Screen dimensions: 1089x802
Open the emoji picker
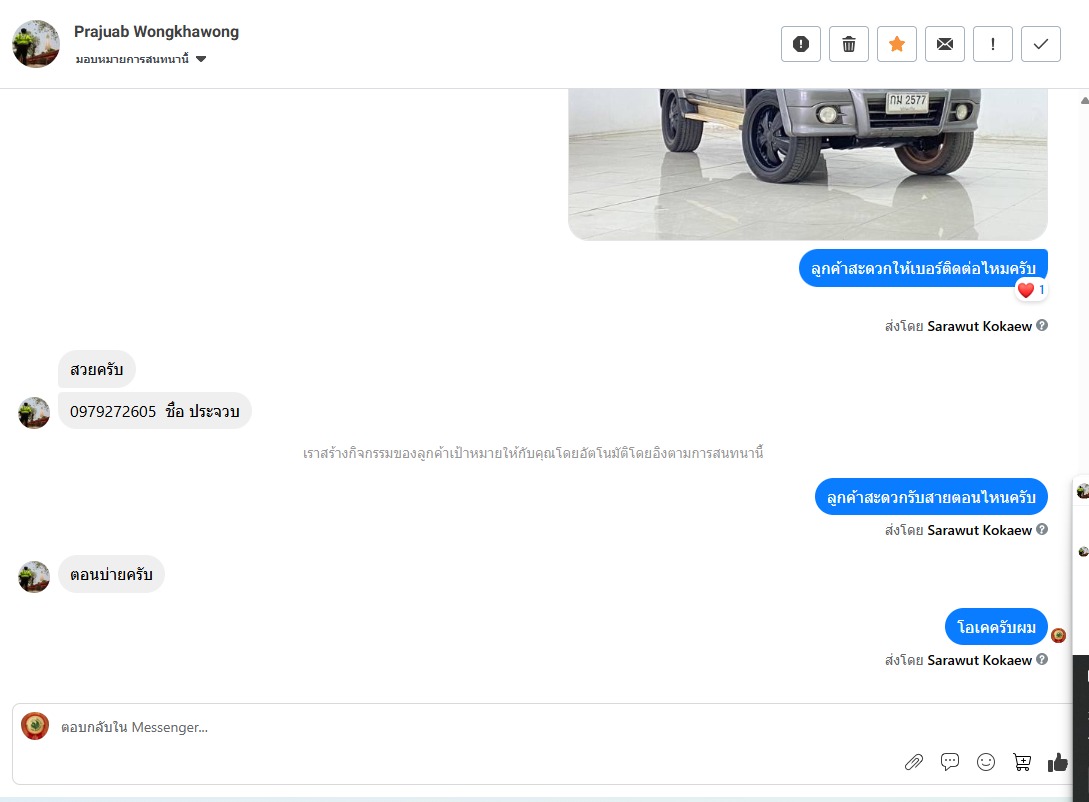point(986,762)
